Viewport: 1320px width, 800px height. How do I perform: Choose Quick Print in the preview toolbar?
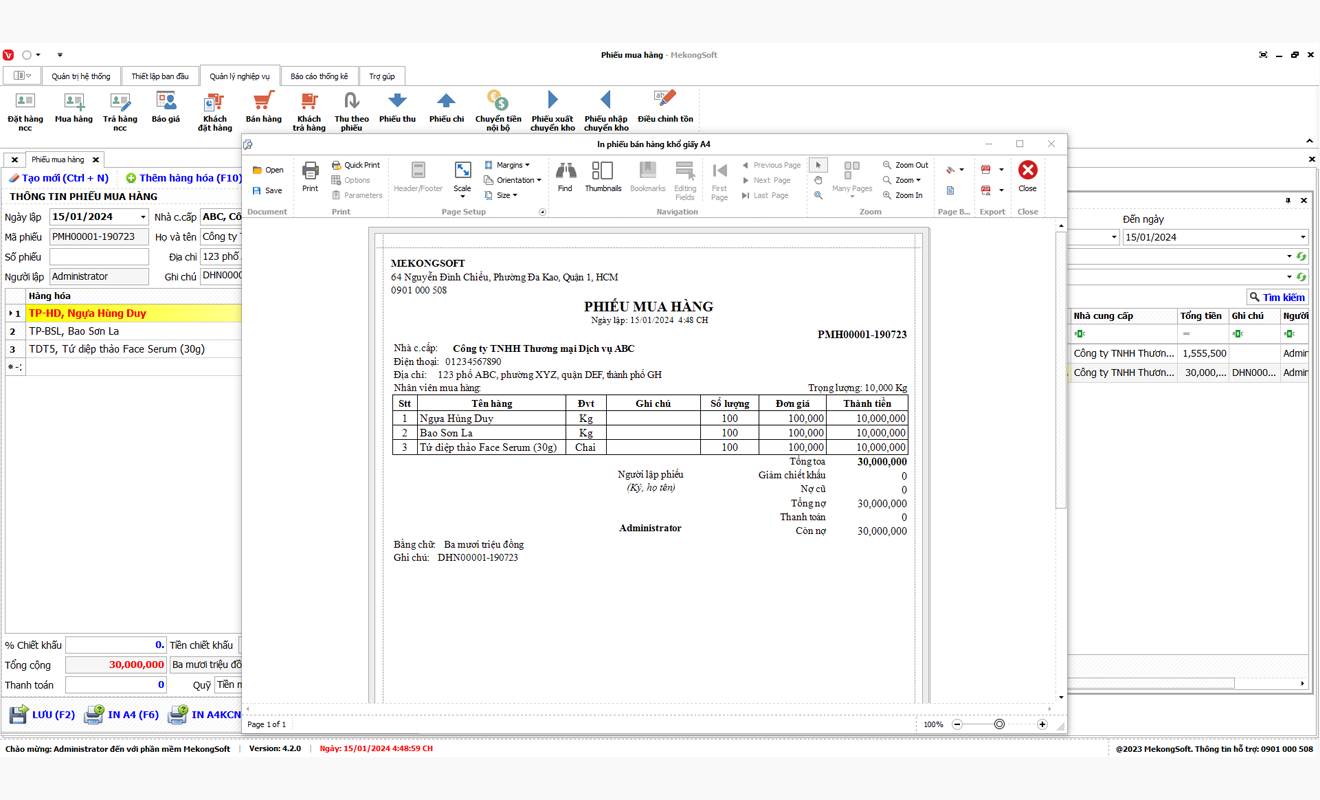[x=356, y=165]
